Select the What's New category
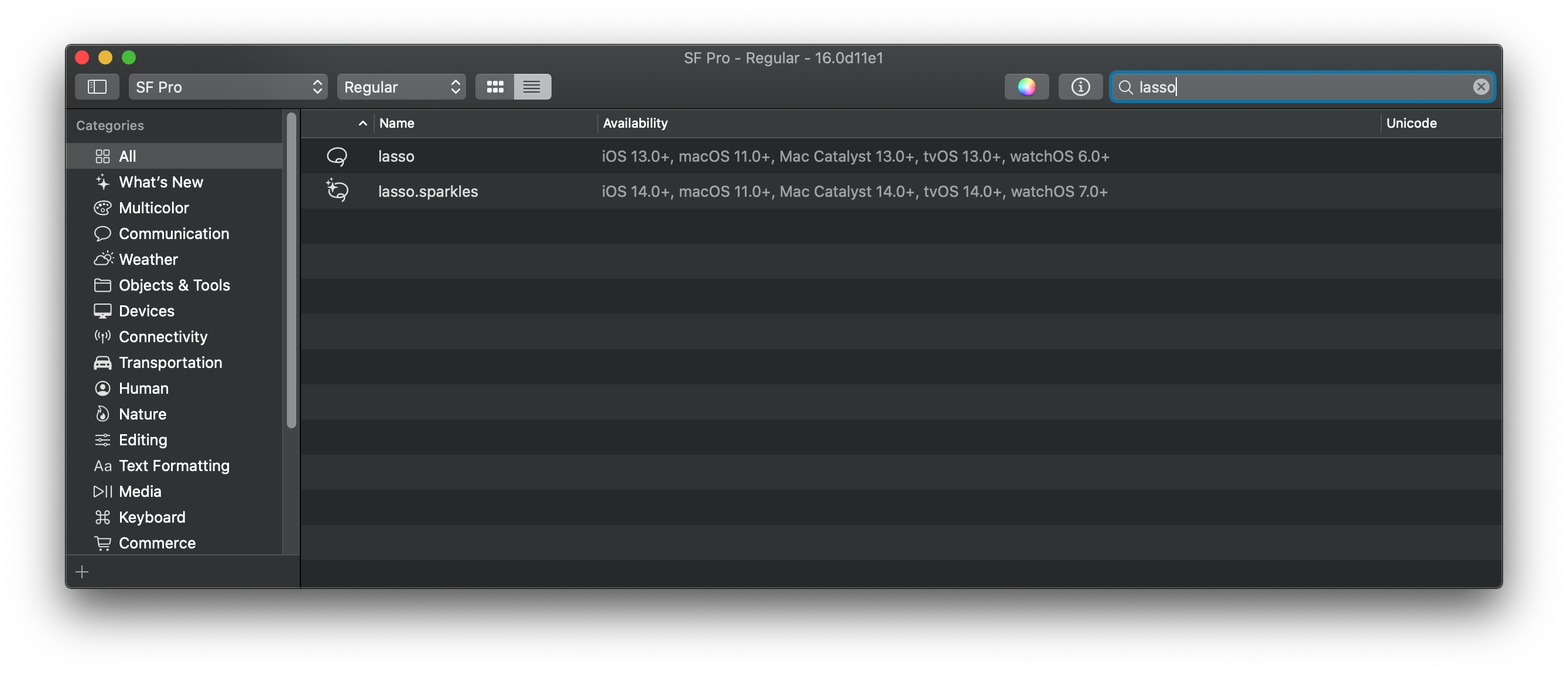 [x=160, y=182]
